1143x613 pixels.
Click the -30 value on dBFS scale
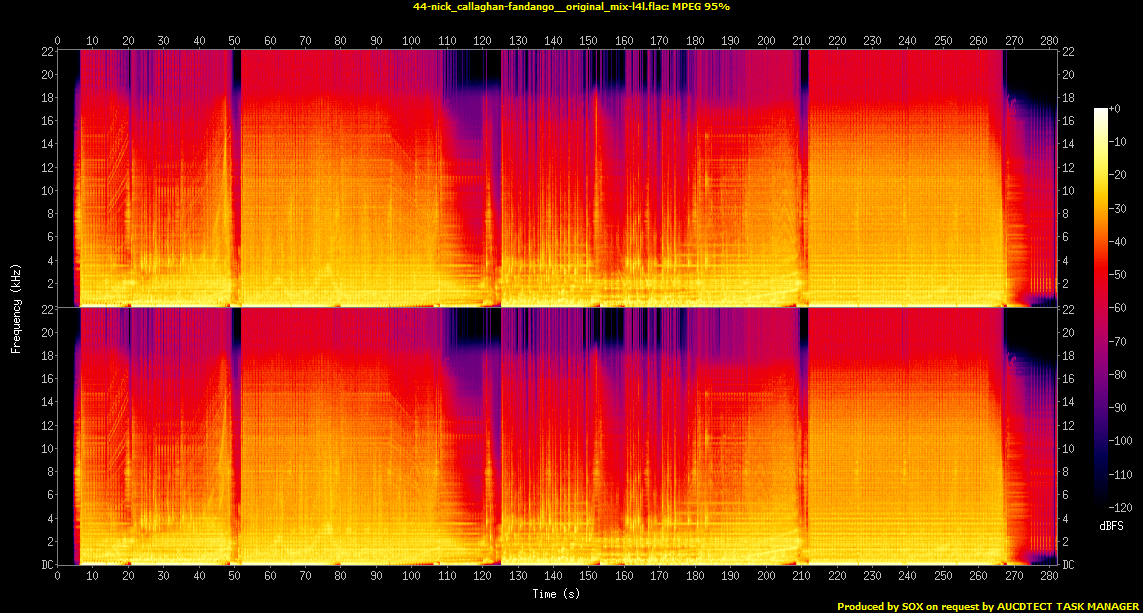coord(1117,208)
